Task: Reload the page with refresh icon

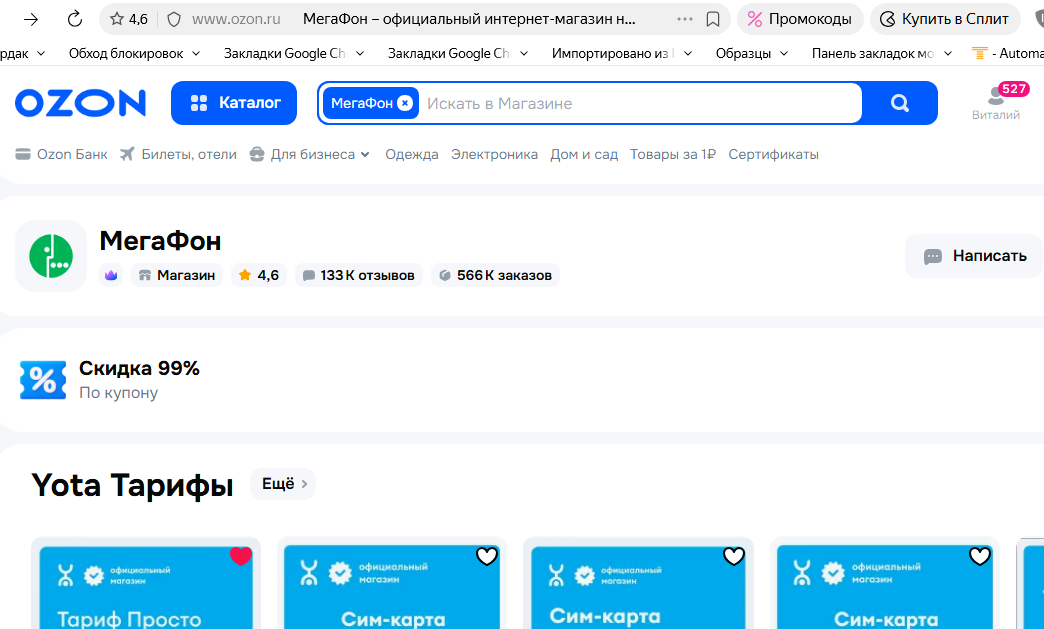Action: coord(75,19)
